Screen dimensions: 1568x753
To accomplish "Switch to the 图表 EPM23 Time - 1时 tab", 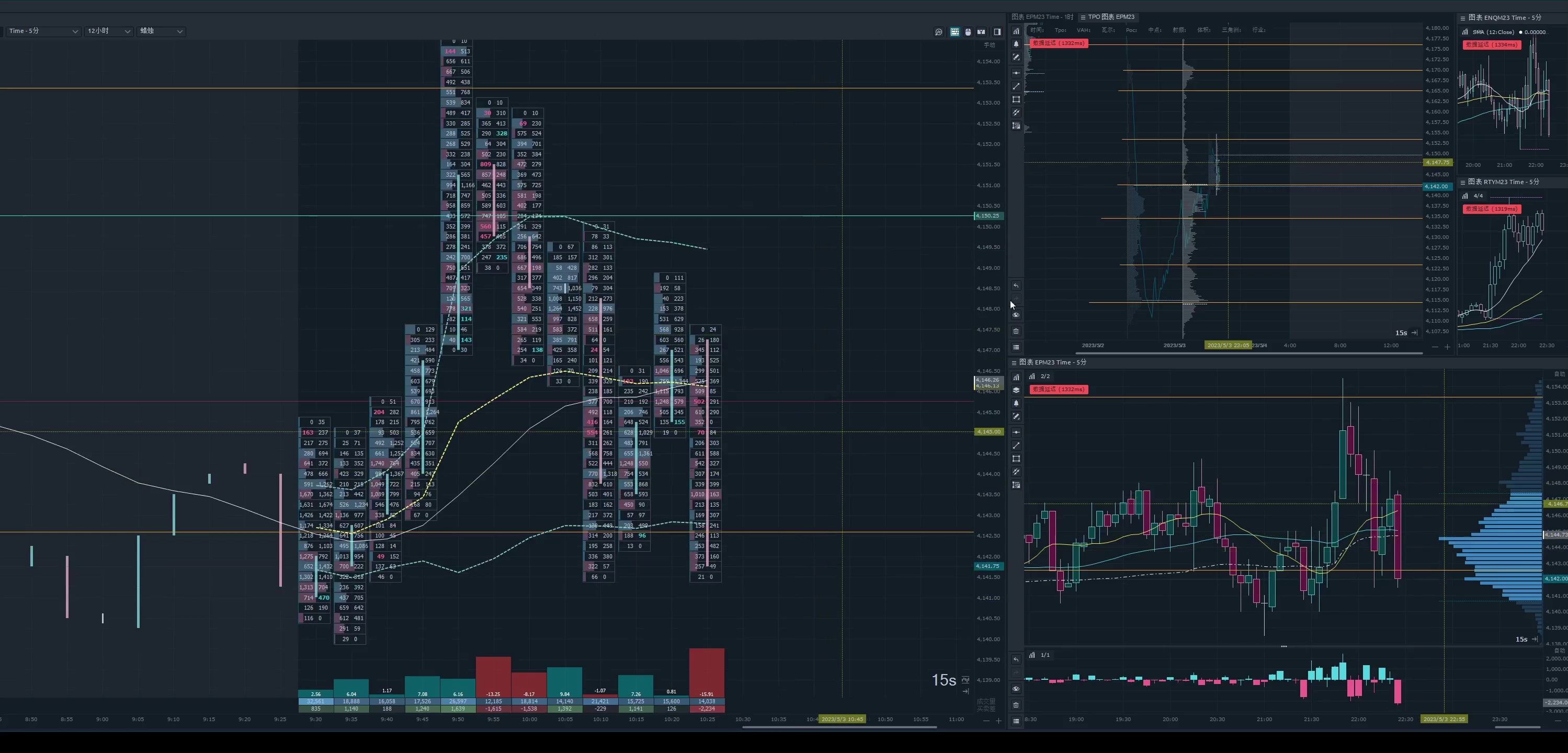I will click(x=1042, y=17).
